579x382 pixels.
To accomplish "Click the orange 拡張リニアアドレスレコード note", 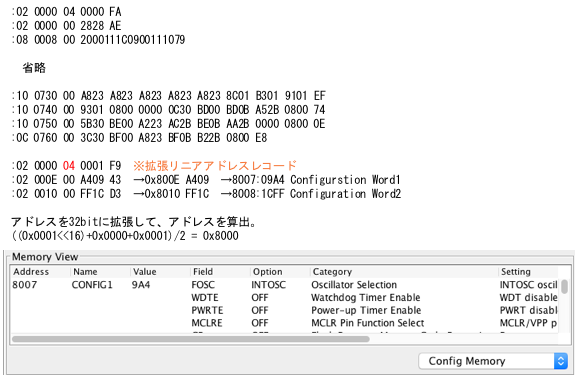I will click(x=215, y=166).
